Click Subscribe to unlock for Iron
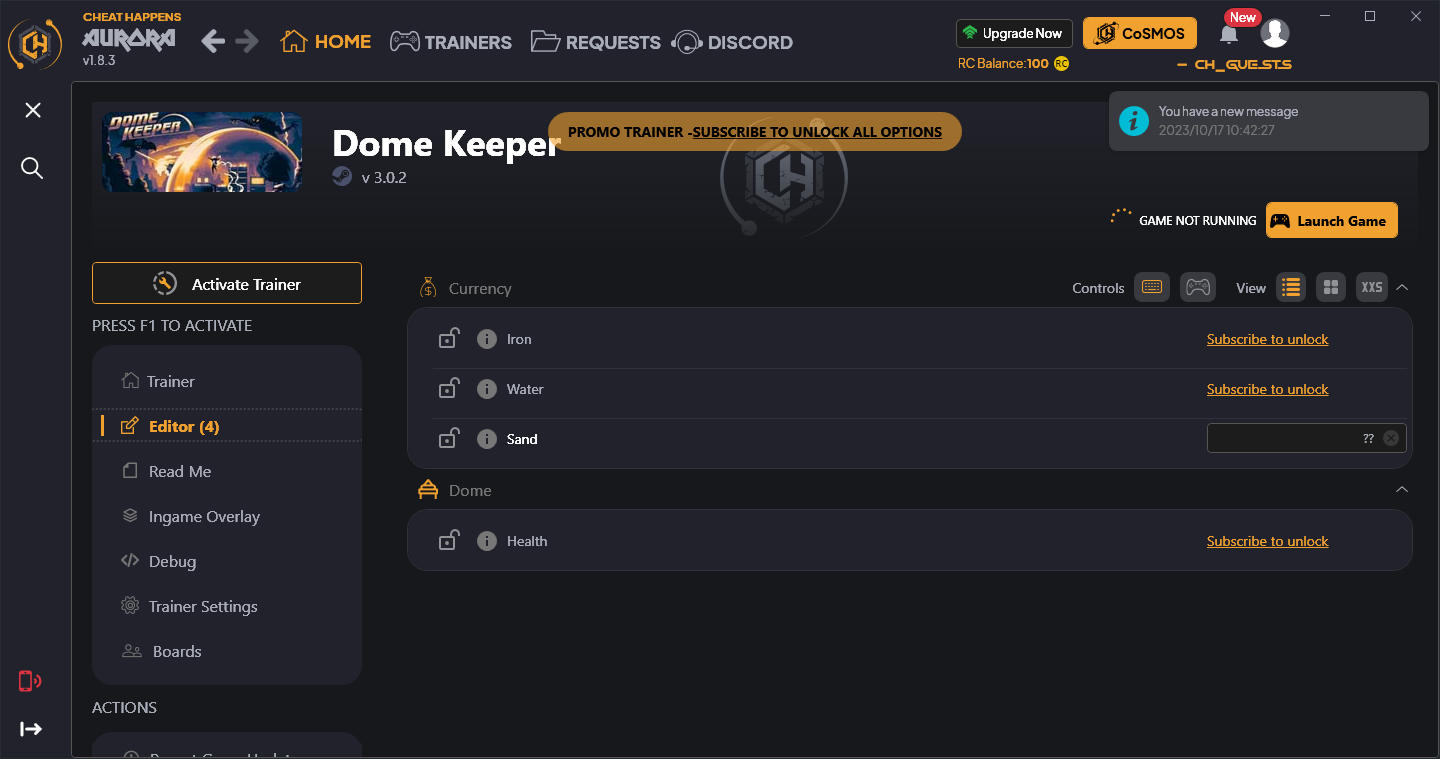This screenshot has width=1440, height=759. (x=1267, y=339)
